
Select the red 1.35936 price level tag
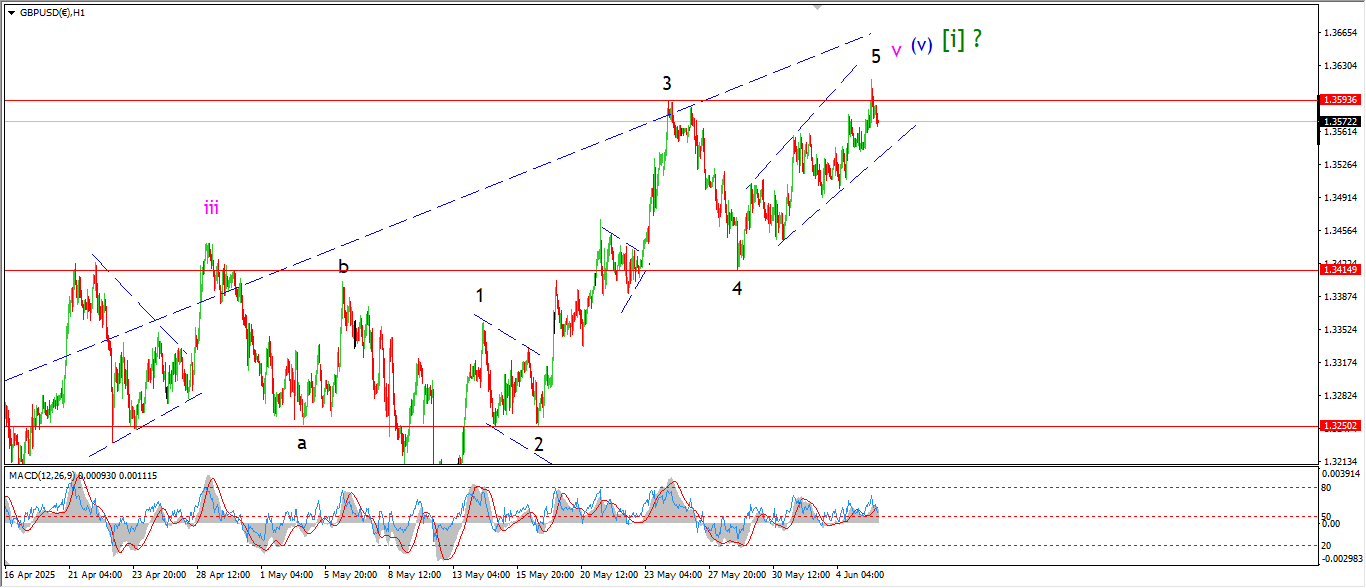coord(1339,100)
